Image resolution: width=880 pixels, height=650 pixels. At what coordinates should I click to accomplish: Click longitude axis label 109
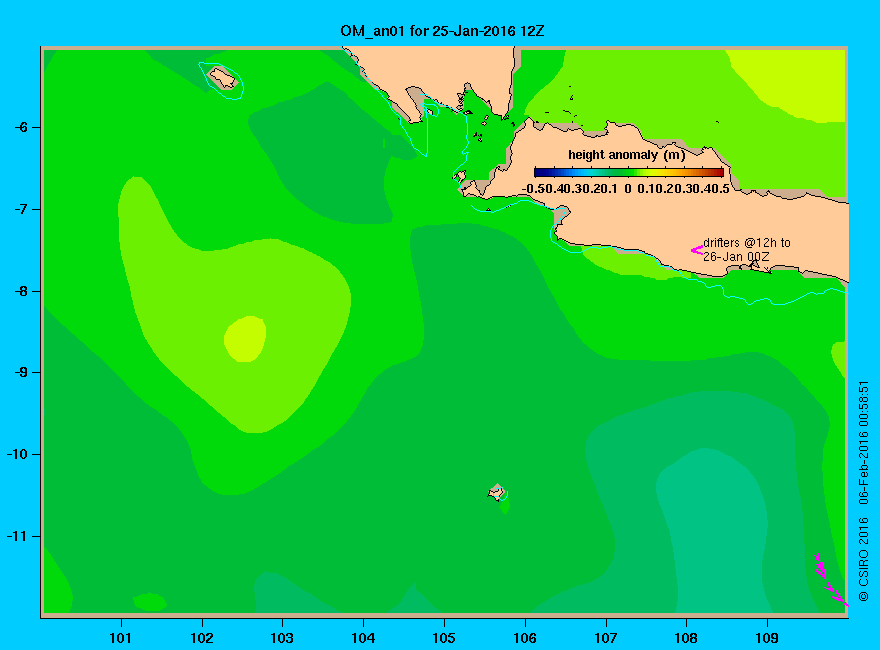click(x=767, y=638)
